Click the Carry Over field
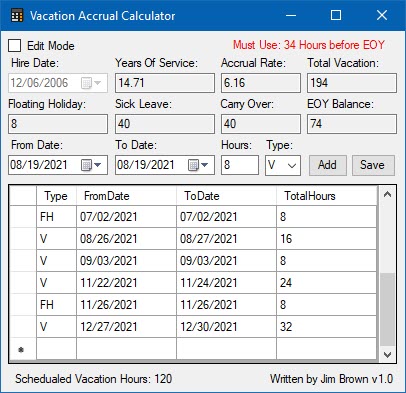406x393 pixels. (x=261, y=124)
